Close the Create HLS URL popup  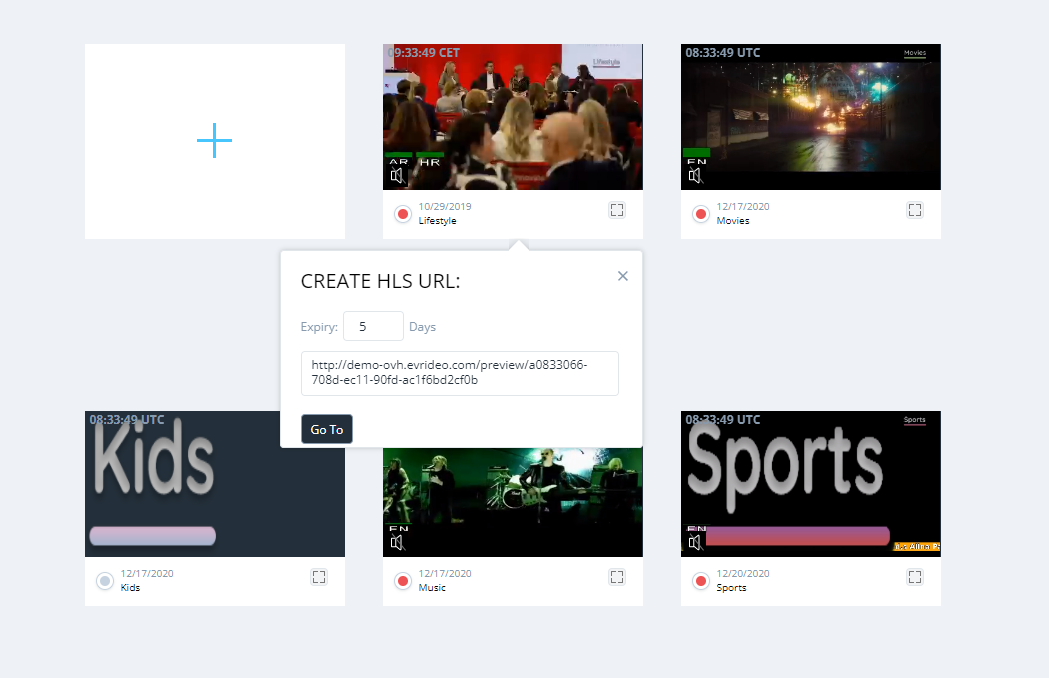(623, 276)
